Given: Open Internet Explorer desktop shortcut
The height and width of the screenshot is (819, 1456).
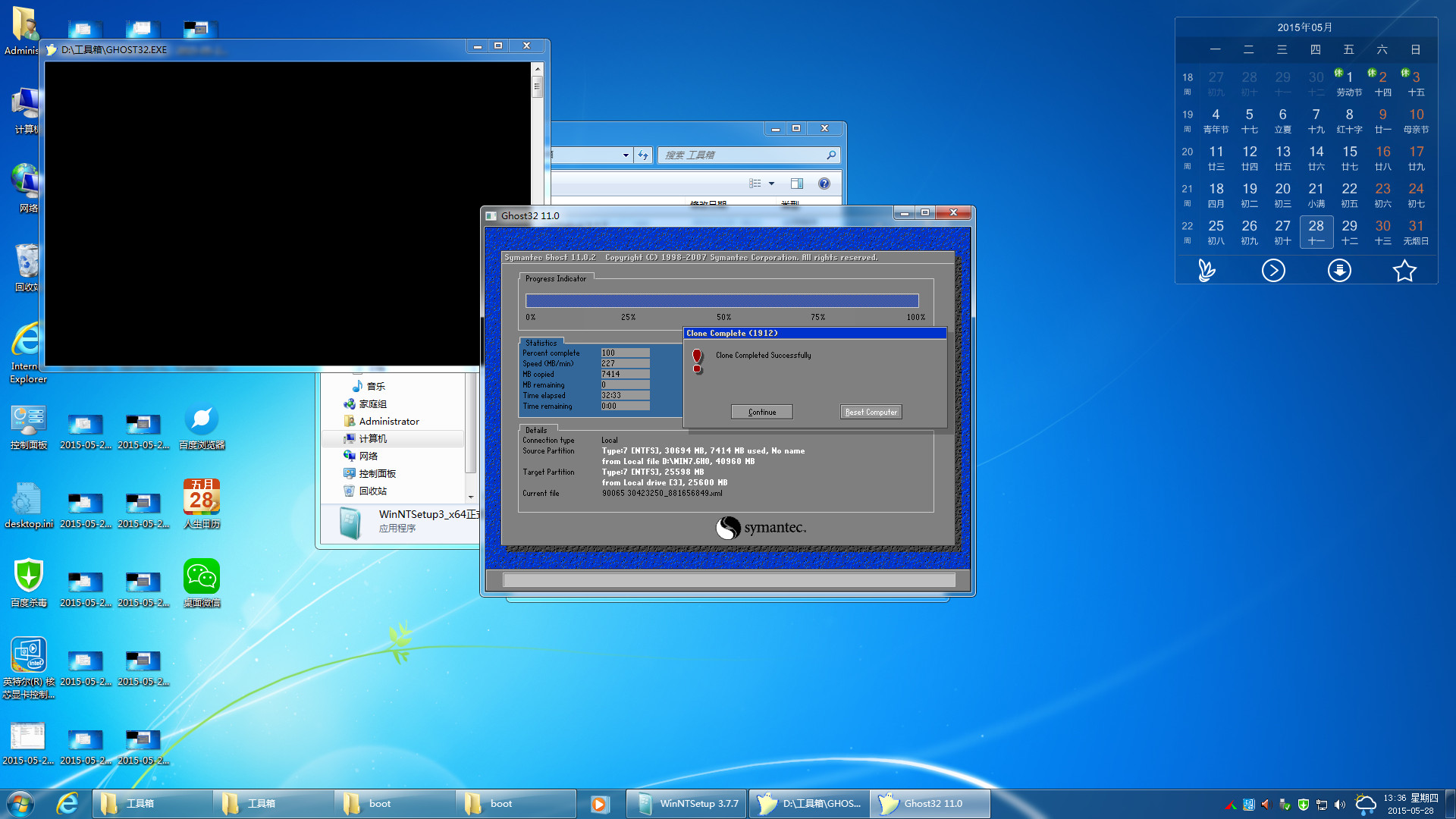Looking at the screenshot, I should click(x=29, y=353).
